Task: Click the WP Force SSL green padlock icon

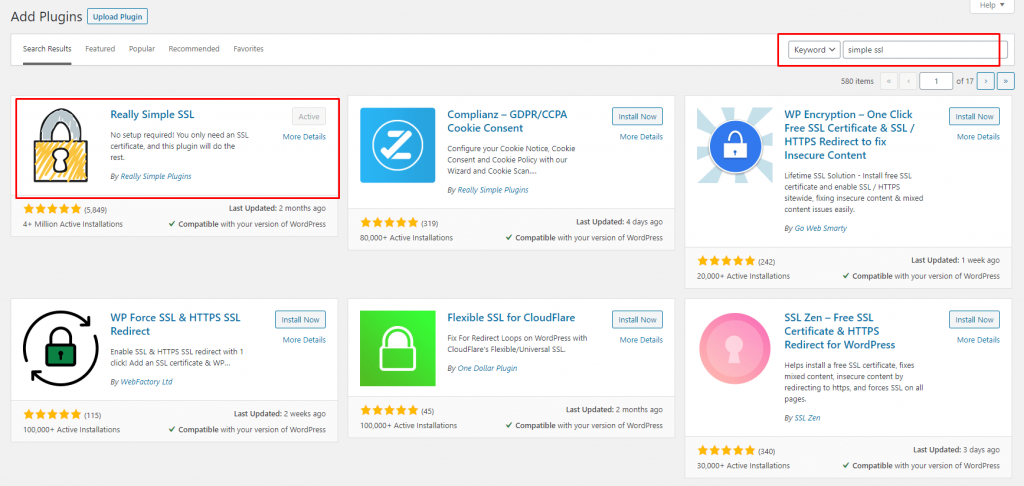Action: pyautogui.click(x=61, y=348)
